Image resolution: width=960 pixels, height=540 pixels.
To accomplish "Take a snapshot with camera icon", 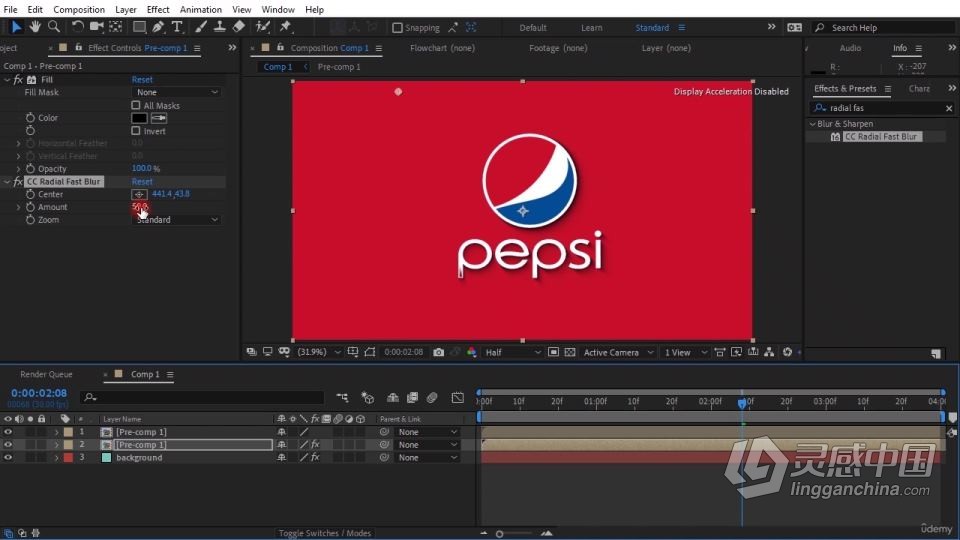I will 438,352.
